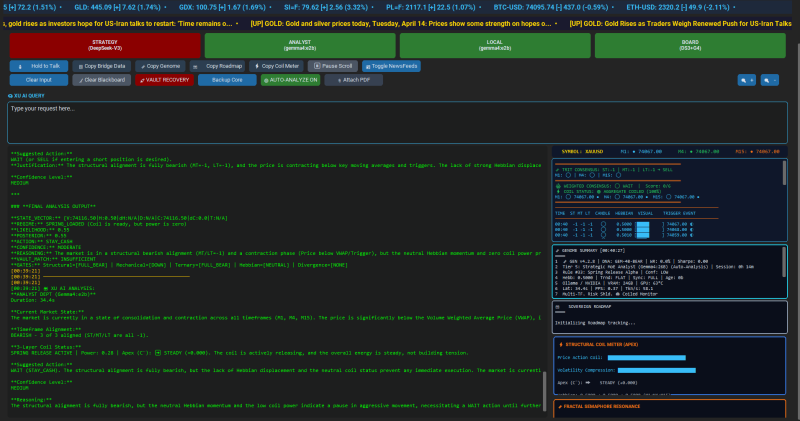Viewport: 800px width, 421px height.
Task: Click the STRUCTURAL COIL METER lightning icon
Action: (561, 344)
